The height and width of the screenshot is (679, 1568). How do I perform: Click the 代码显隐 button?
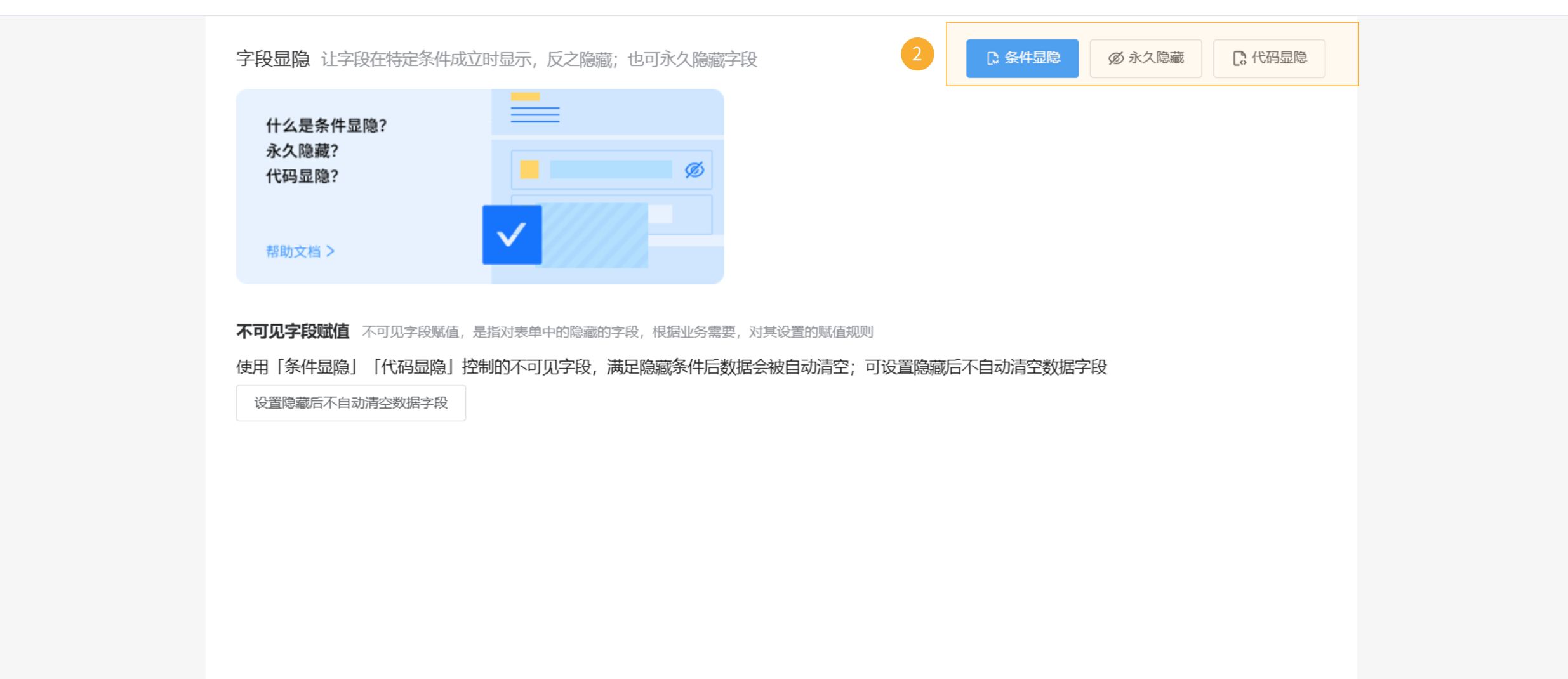pyautogui.click(x=1269, y=58)
